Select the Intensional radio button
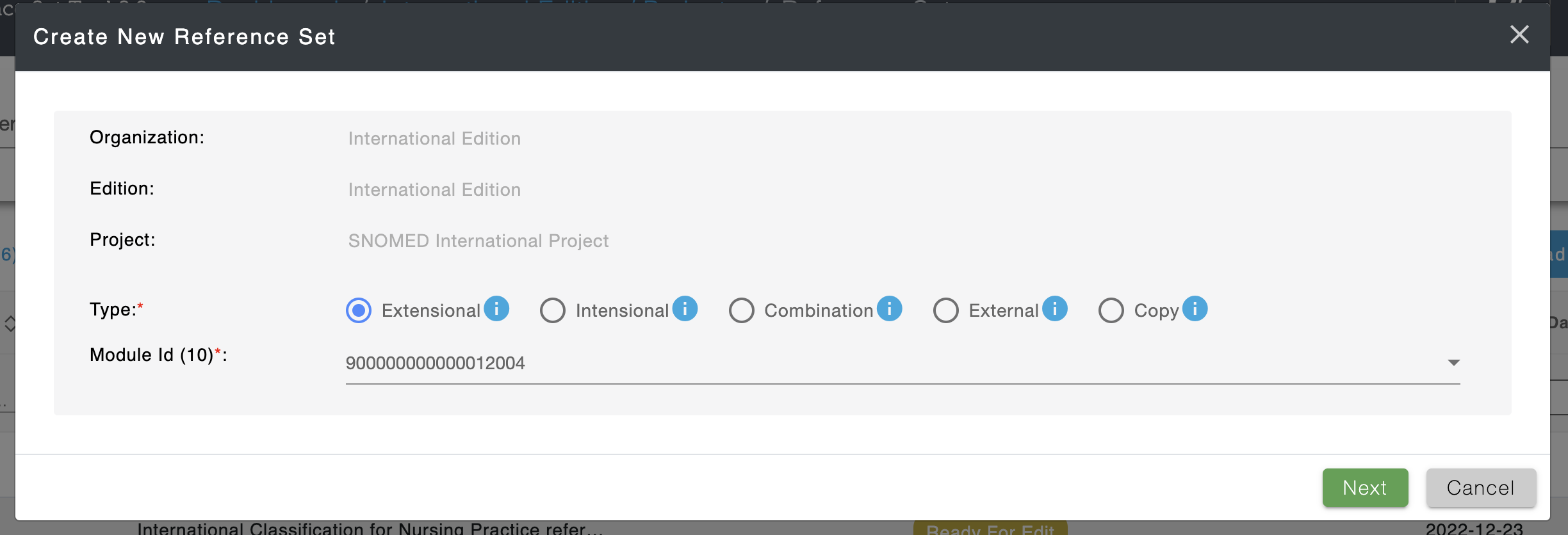This screenshot has width=1568, height=535. [x=553, y=310]
